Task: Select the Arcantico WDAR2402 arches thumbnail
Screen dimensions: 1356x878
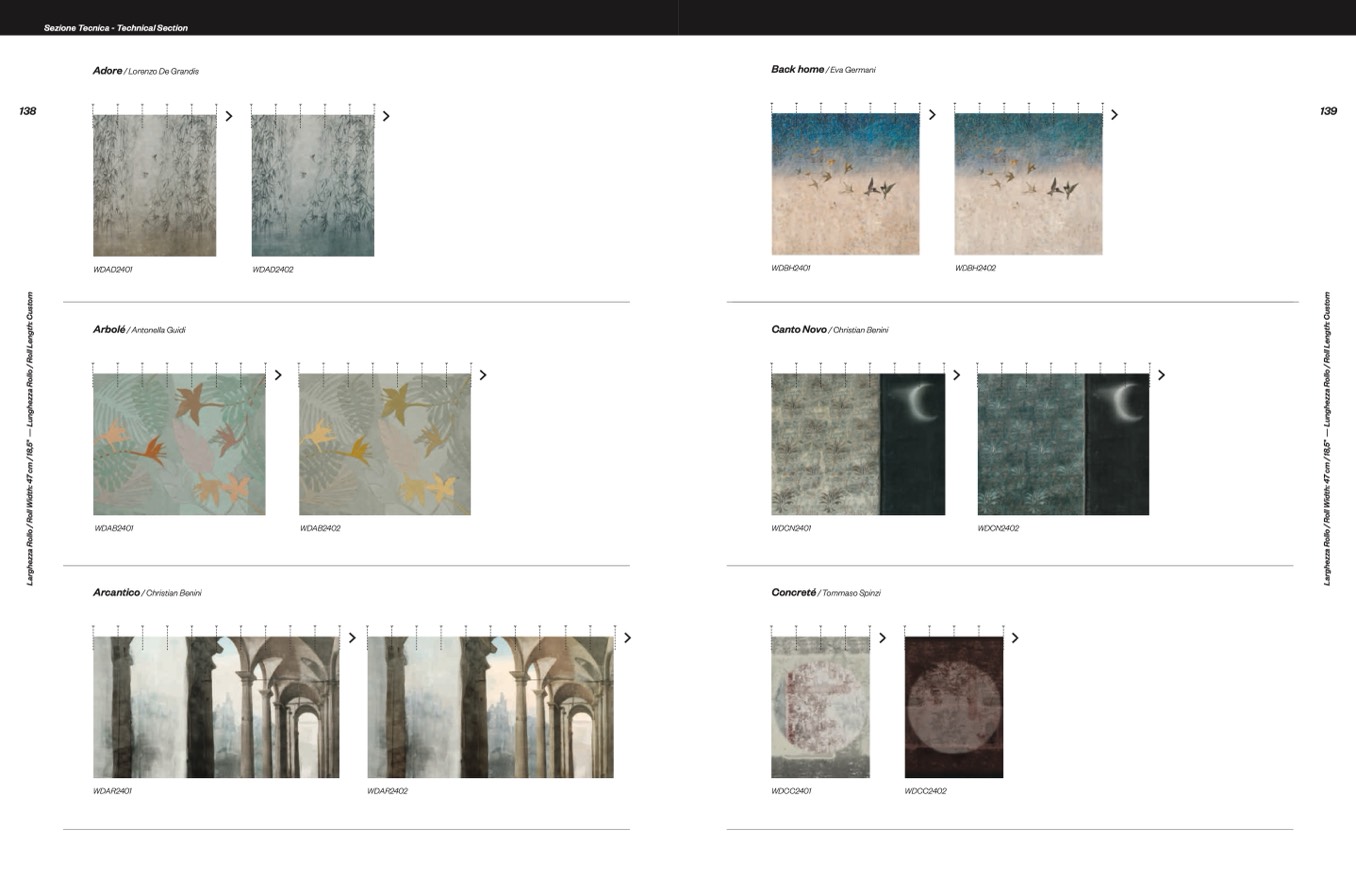Action: click(x=490, y=707)
